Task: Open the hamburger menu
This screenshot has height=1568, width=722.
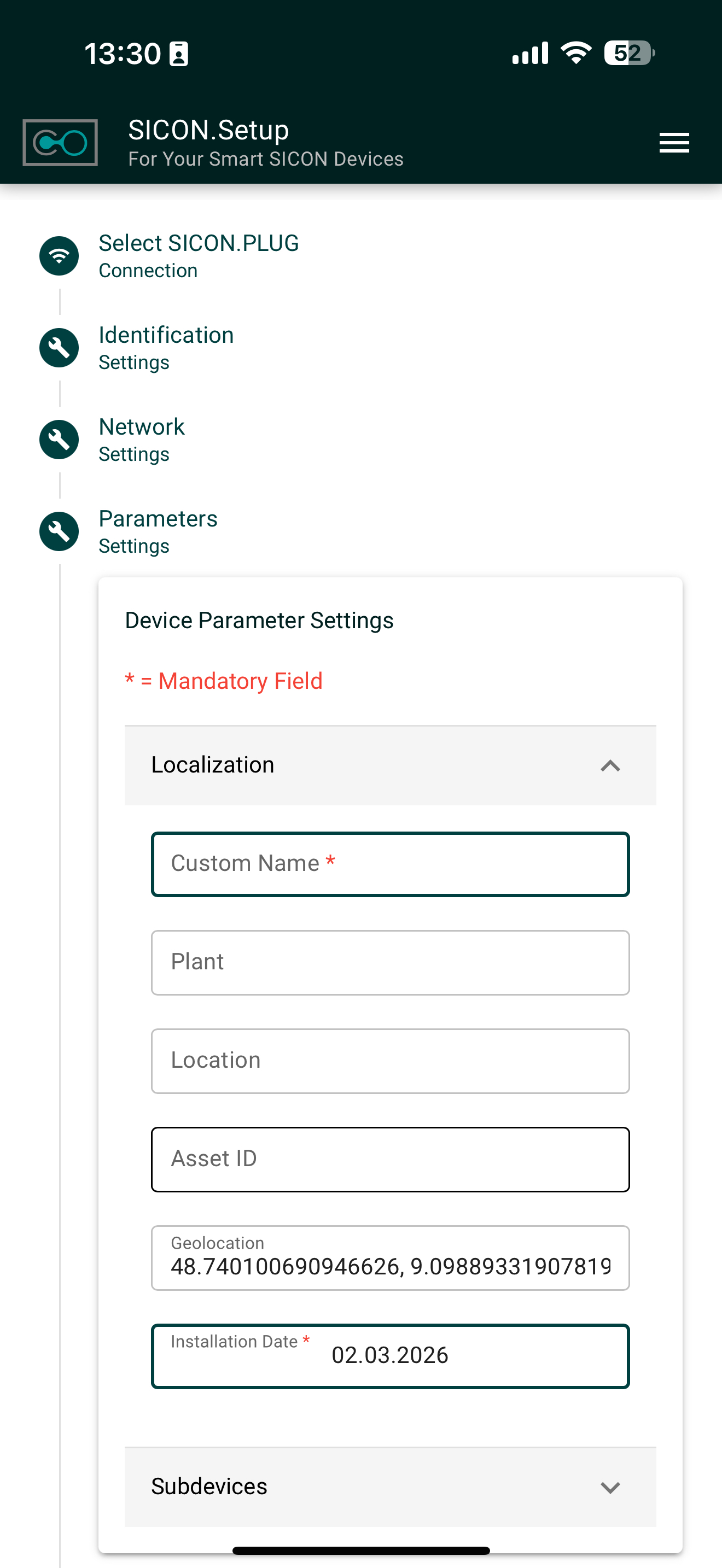Action: [673, 143]
